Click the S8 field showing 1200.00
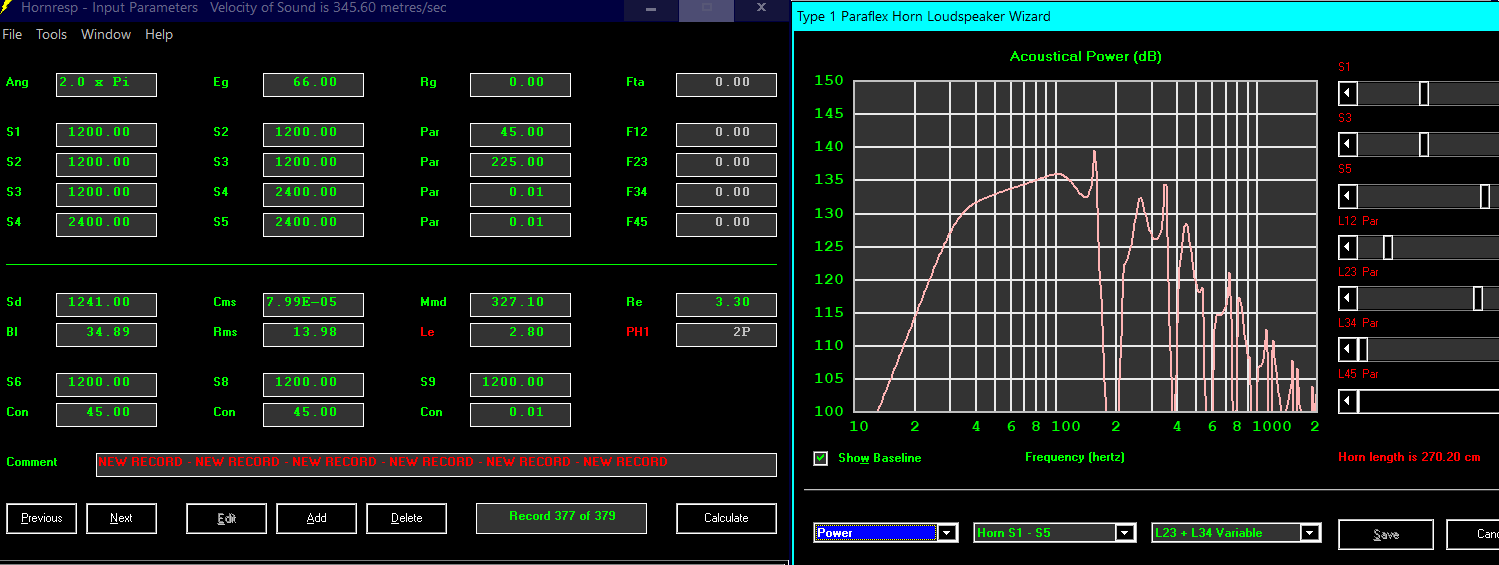The width and height of the screenshot is (1499, 565). 313,384
